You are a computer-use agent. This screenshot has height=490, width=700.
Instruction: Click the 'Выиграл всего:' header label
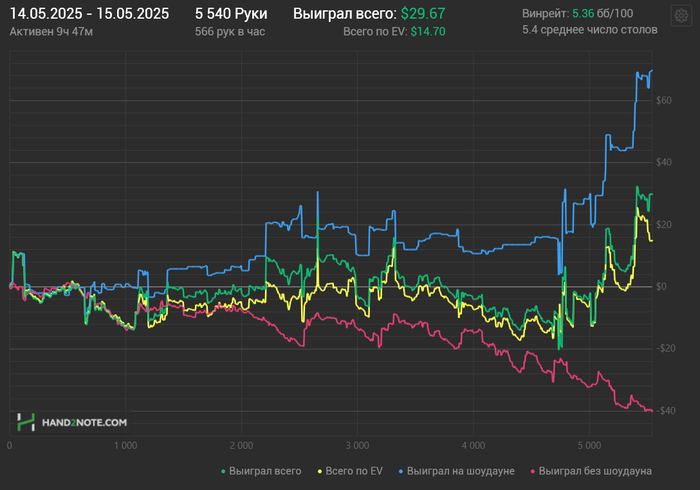345,13
